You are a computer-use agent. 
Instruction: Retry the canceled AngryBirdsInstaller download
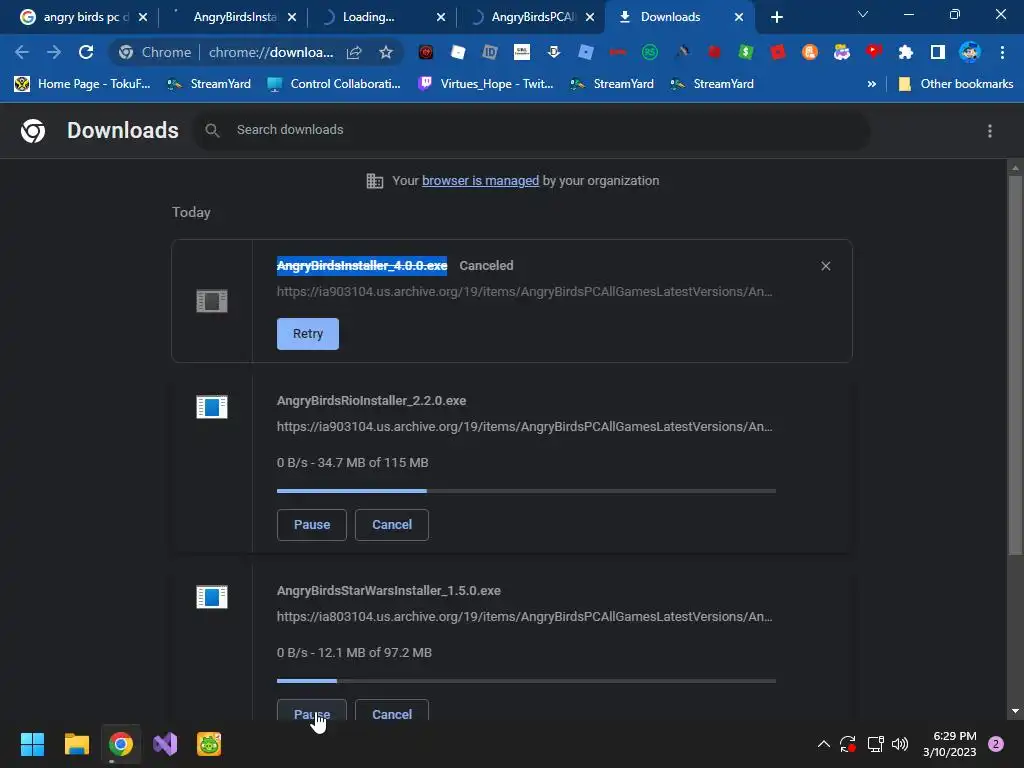[308, 334]
